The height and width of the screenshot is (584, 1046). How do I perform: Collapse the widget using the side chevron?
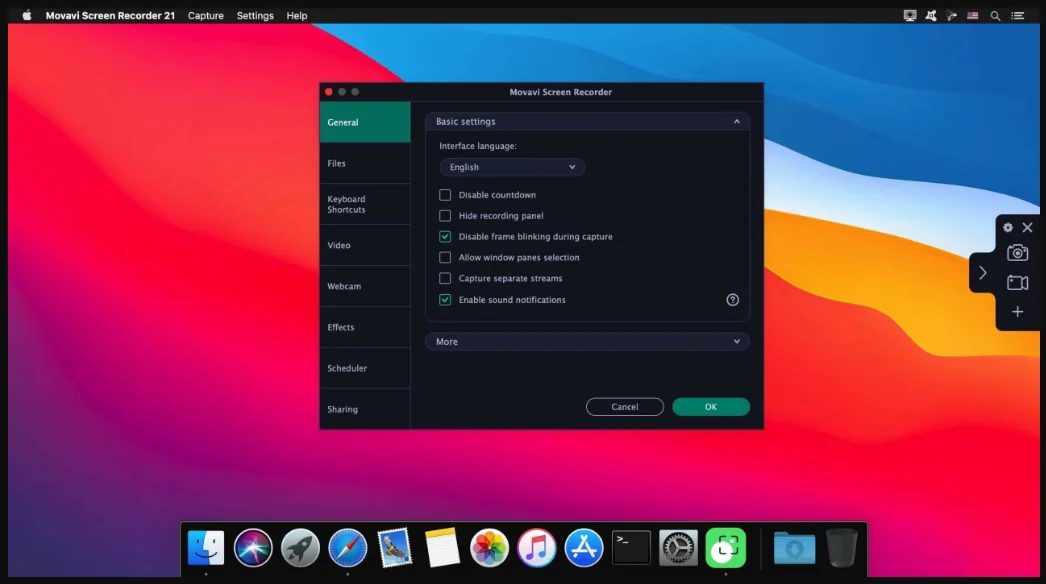click(983, 272)
